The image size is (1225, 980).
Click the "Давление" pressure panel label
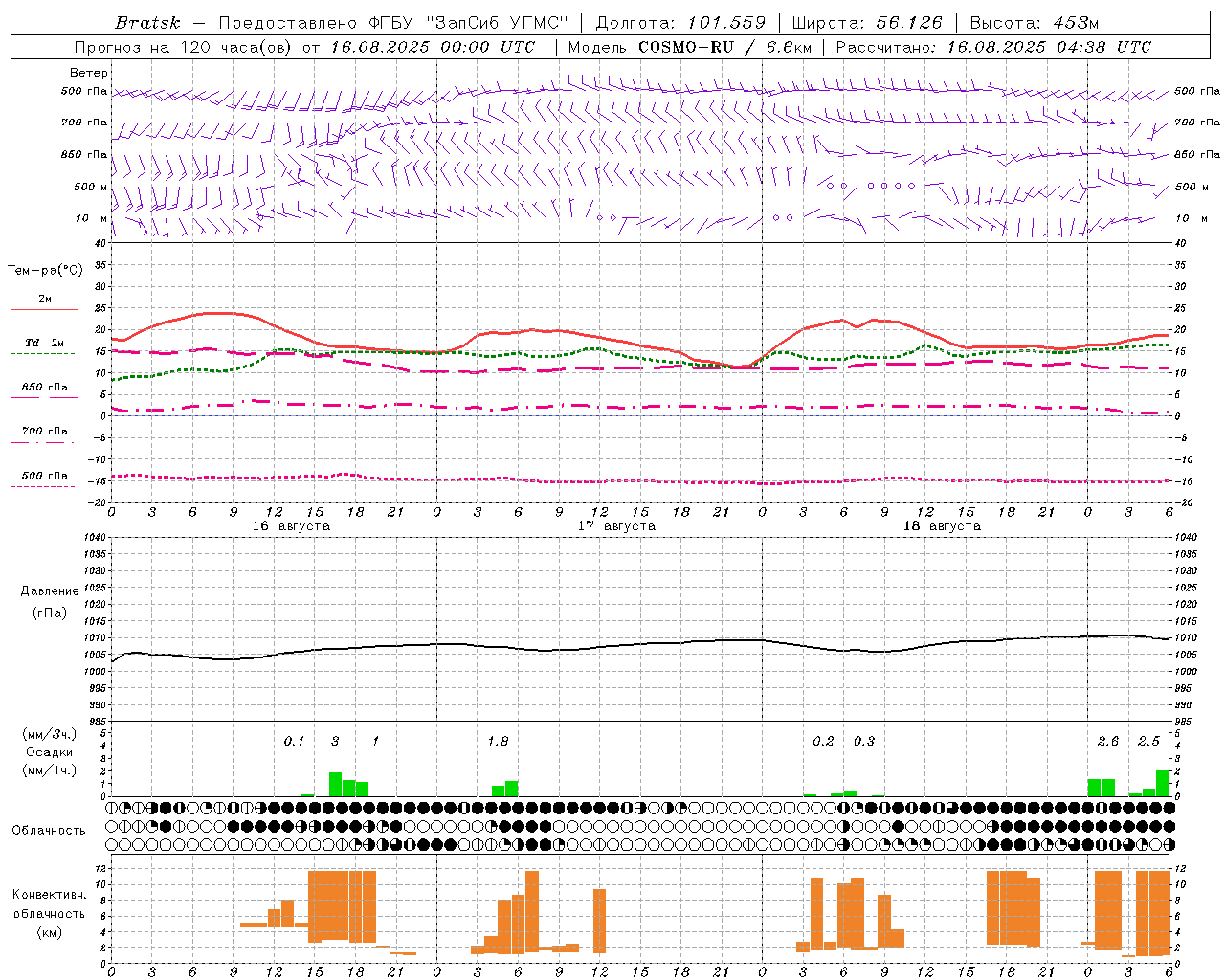click(50, 591)
